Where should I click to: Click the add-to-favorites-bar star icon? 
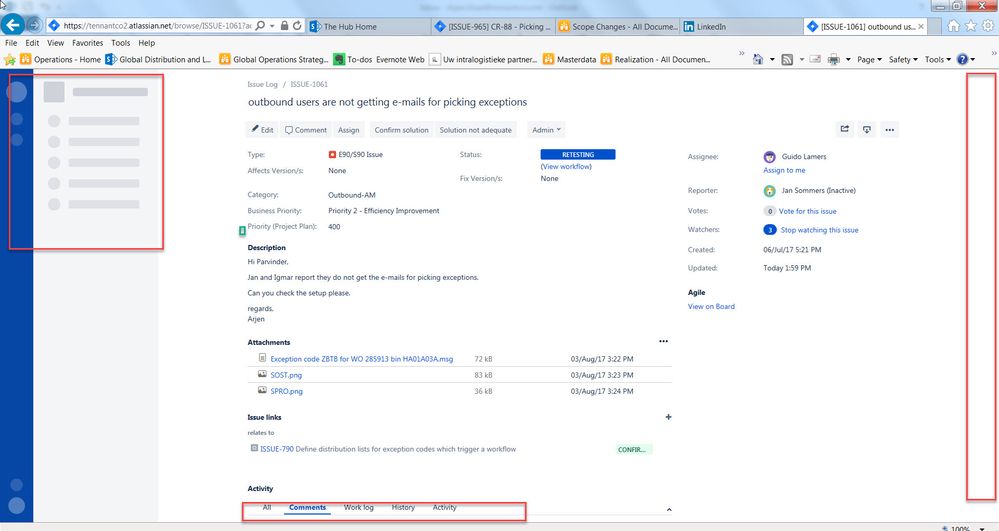(10, 59)
